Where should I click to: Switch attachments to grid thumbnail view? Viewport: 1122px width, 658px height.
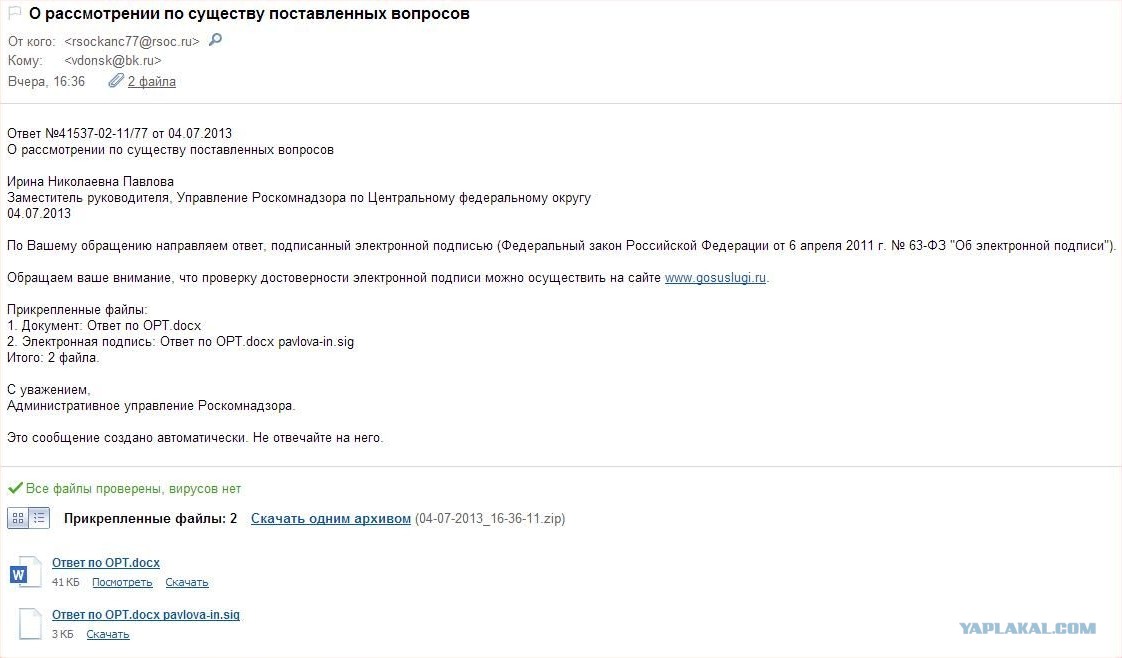pos(18,518)
